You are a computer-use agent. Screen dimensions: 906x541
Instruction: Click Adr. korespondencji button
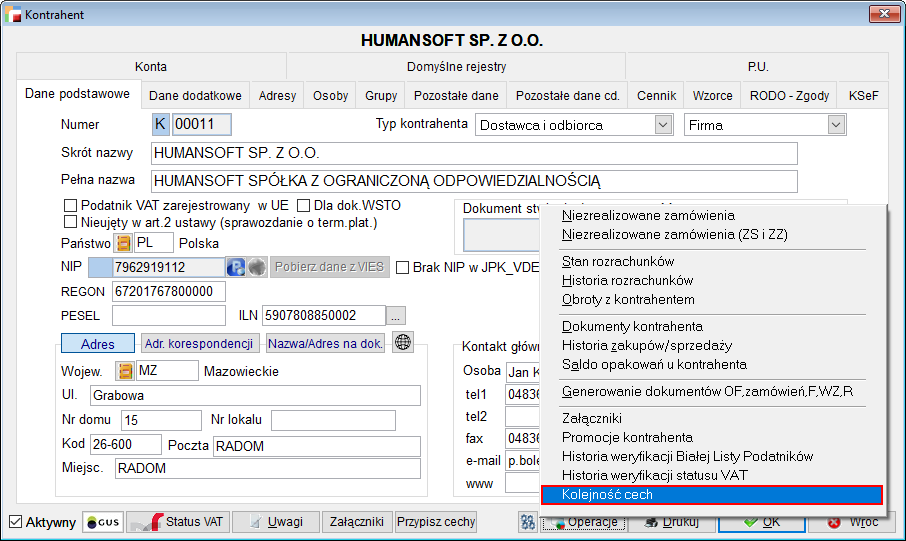199,343
